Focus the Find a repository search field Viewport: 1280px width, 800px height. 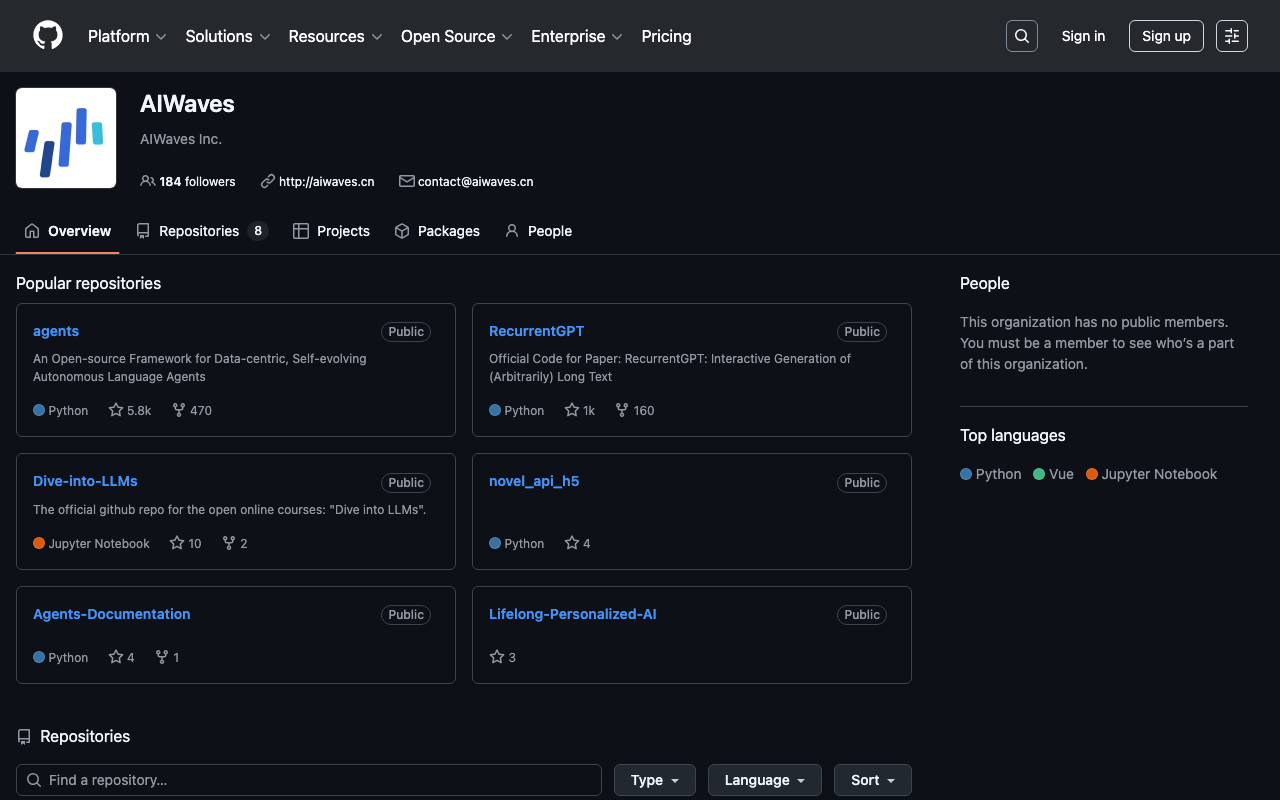[x=309, y=780]
